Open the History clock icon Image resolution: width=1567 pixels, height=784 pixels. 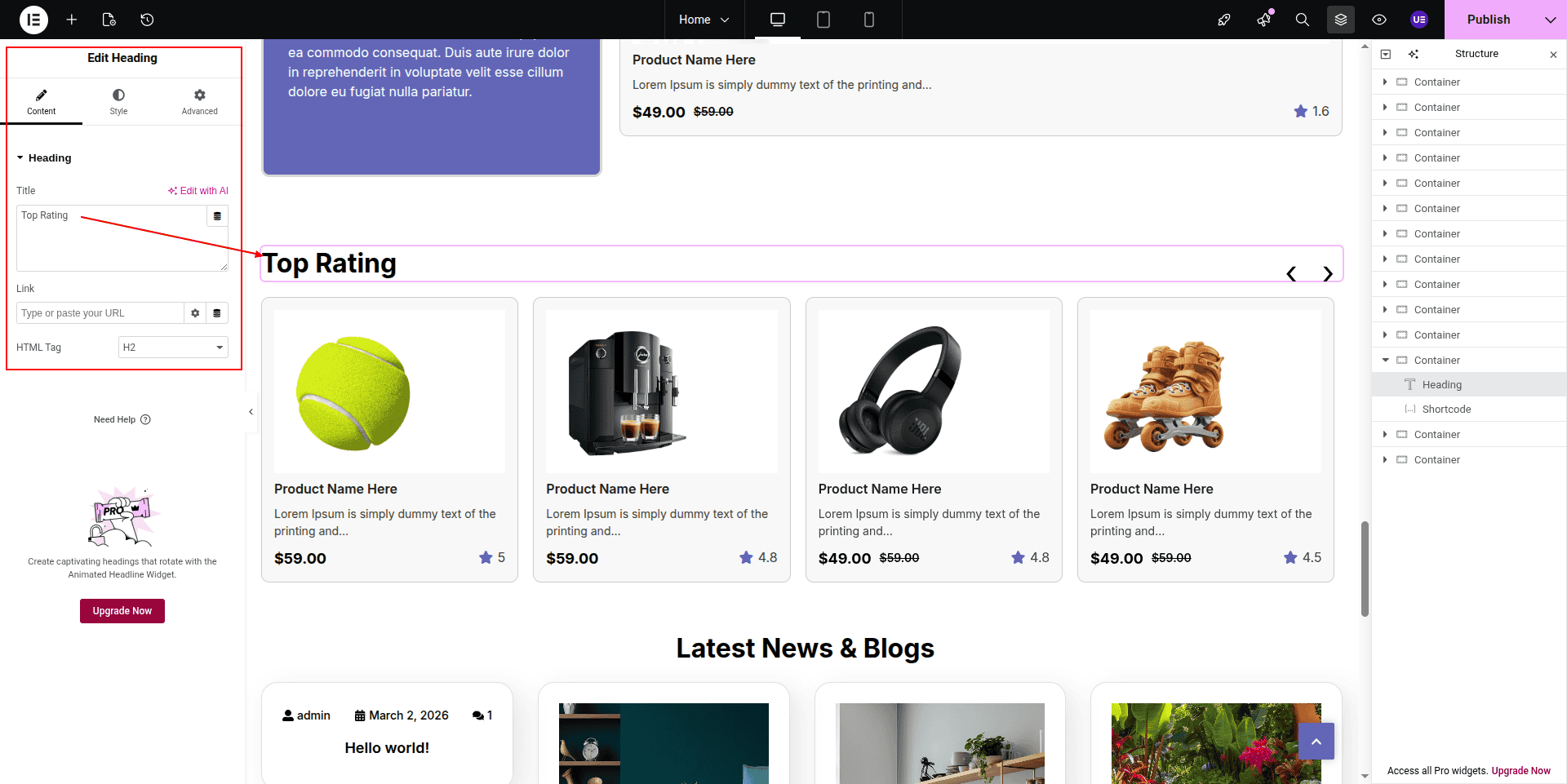point(147,20)
